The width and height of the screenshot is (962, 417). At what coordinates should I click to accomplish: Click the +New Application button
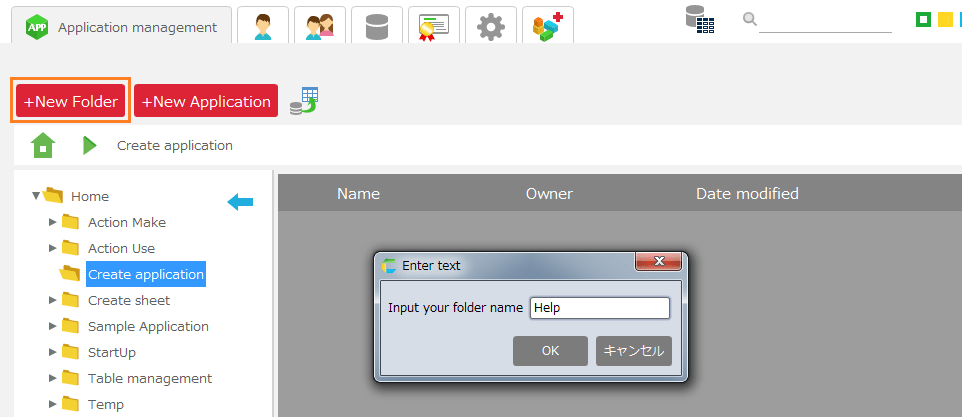[x=206, y=101]
